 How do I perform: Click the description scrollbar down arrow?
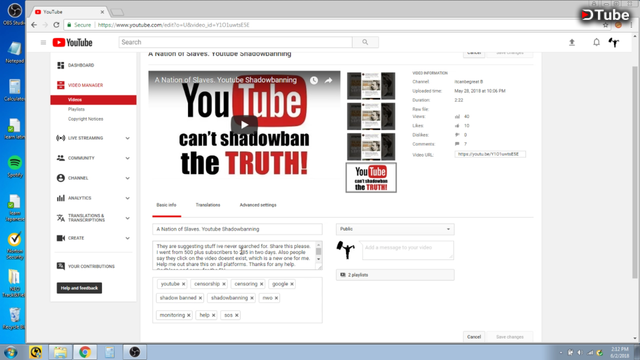(x=319, y=260)
